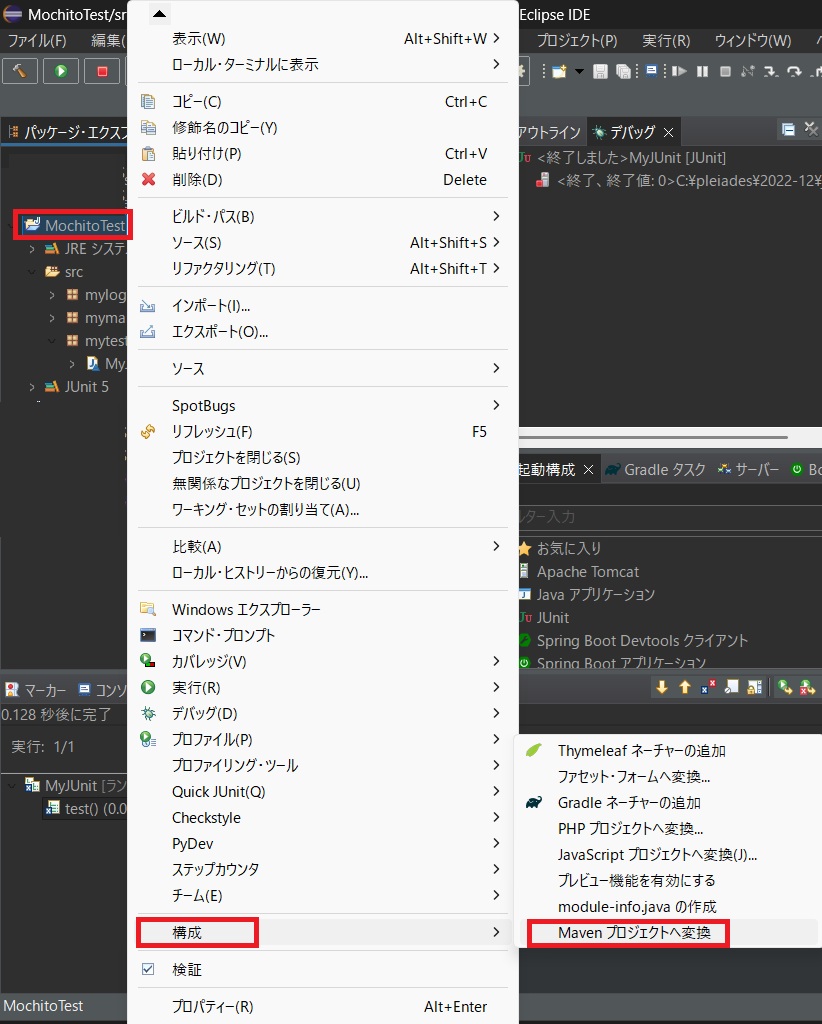Switch to the サーバー tab
Screen dimensions: 822x1024
(x=748, y=470)
